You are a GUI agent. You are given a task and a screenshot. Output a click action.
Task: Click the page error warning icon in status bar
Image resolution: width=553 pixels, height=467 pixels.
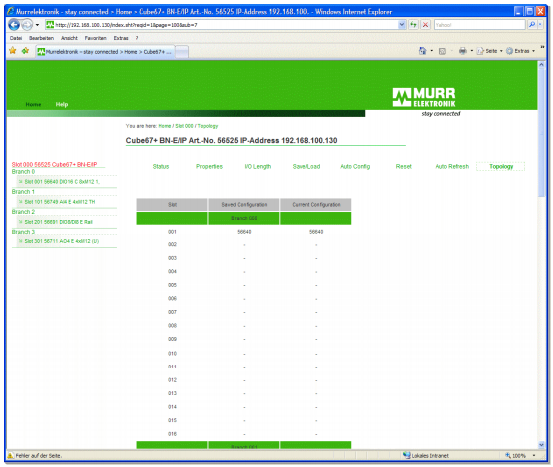coord(11,455)
